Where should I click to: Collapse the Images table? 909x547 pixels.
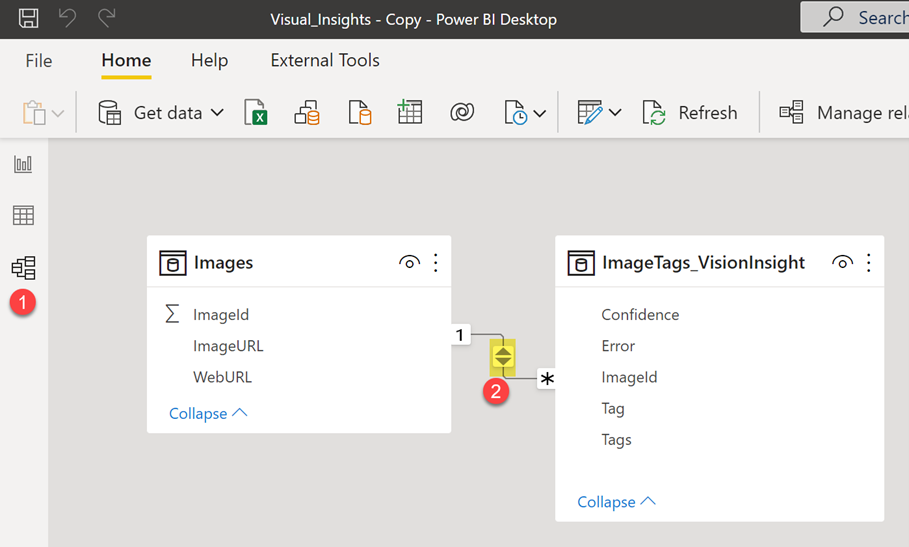pos(208,413)
